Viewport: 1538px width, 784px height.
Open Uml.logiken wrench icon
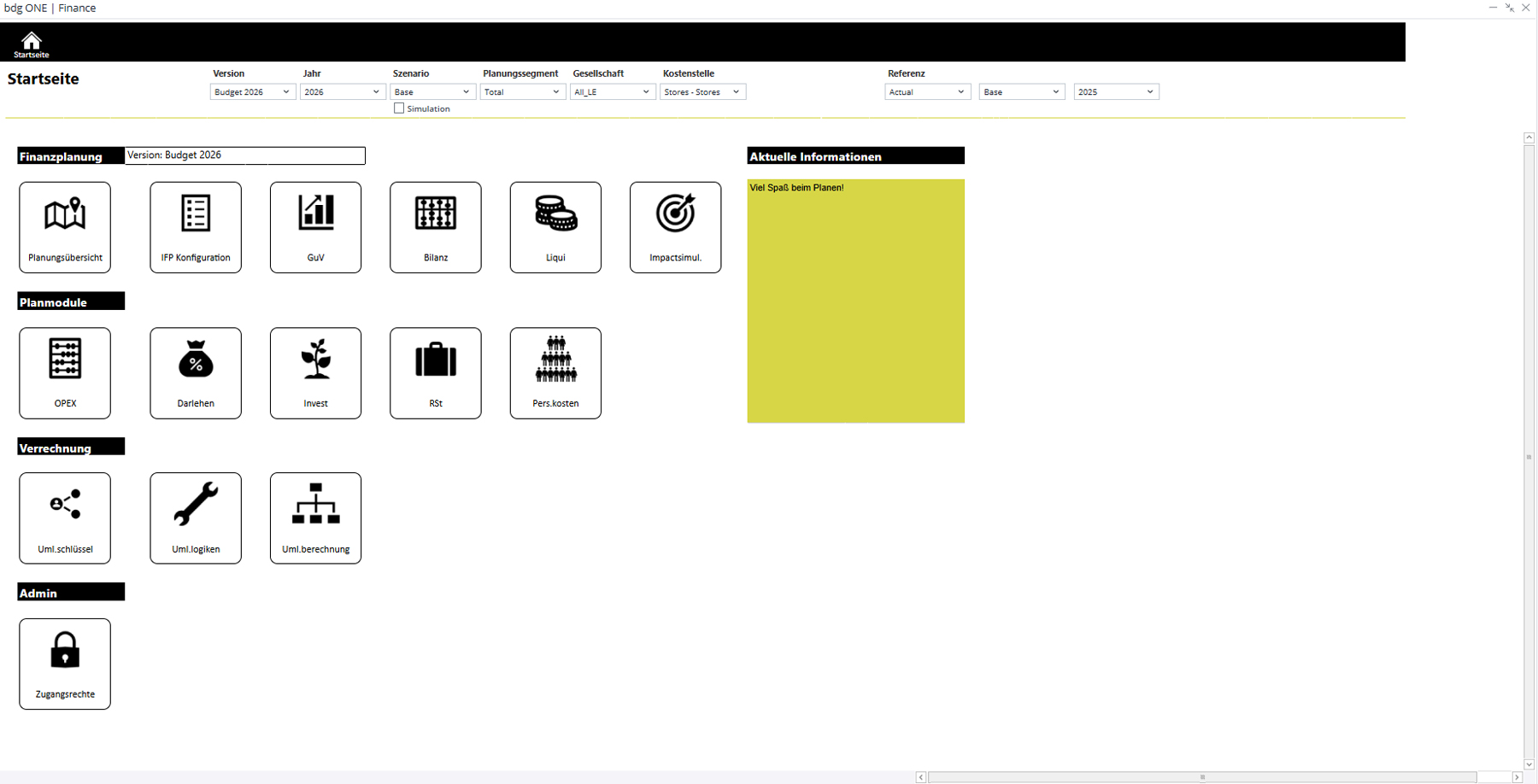point(196,518)
